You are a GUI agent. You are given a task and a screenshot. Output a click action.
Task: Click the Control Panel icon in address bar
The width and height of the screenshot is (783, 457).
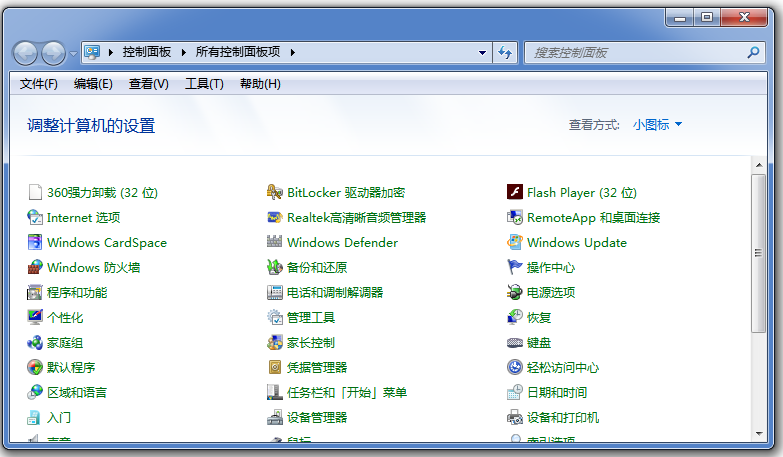pos(92,52)
